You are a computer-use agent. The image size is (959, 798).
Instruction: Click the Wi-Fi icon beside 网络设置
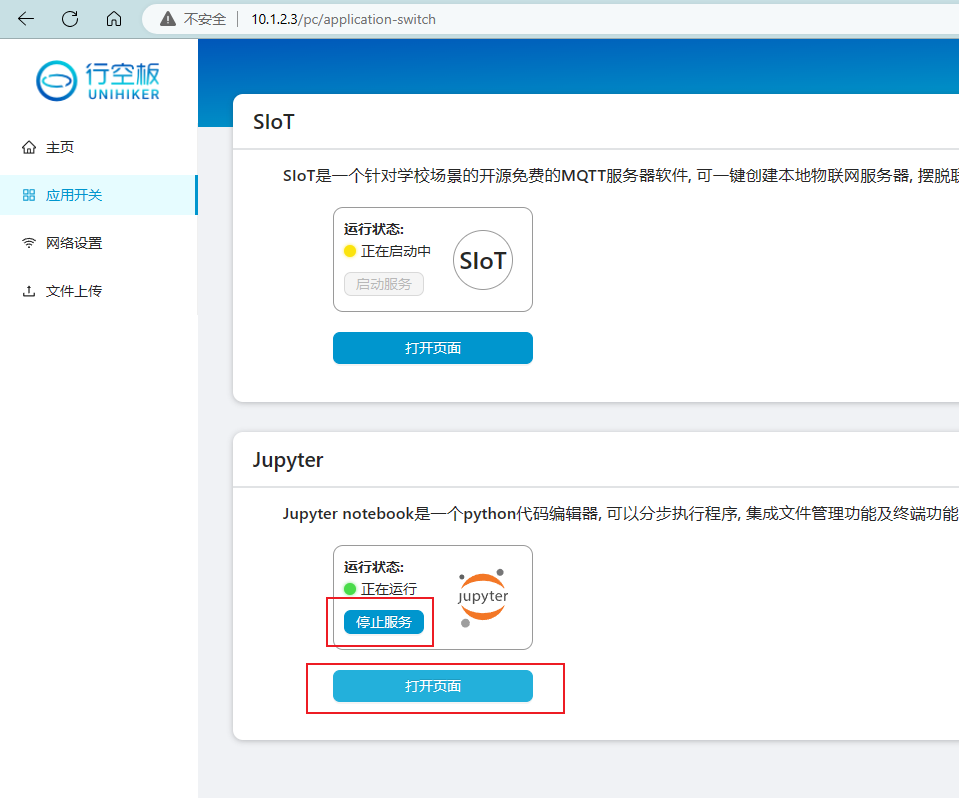(x=29, y=243)
